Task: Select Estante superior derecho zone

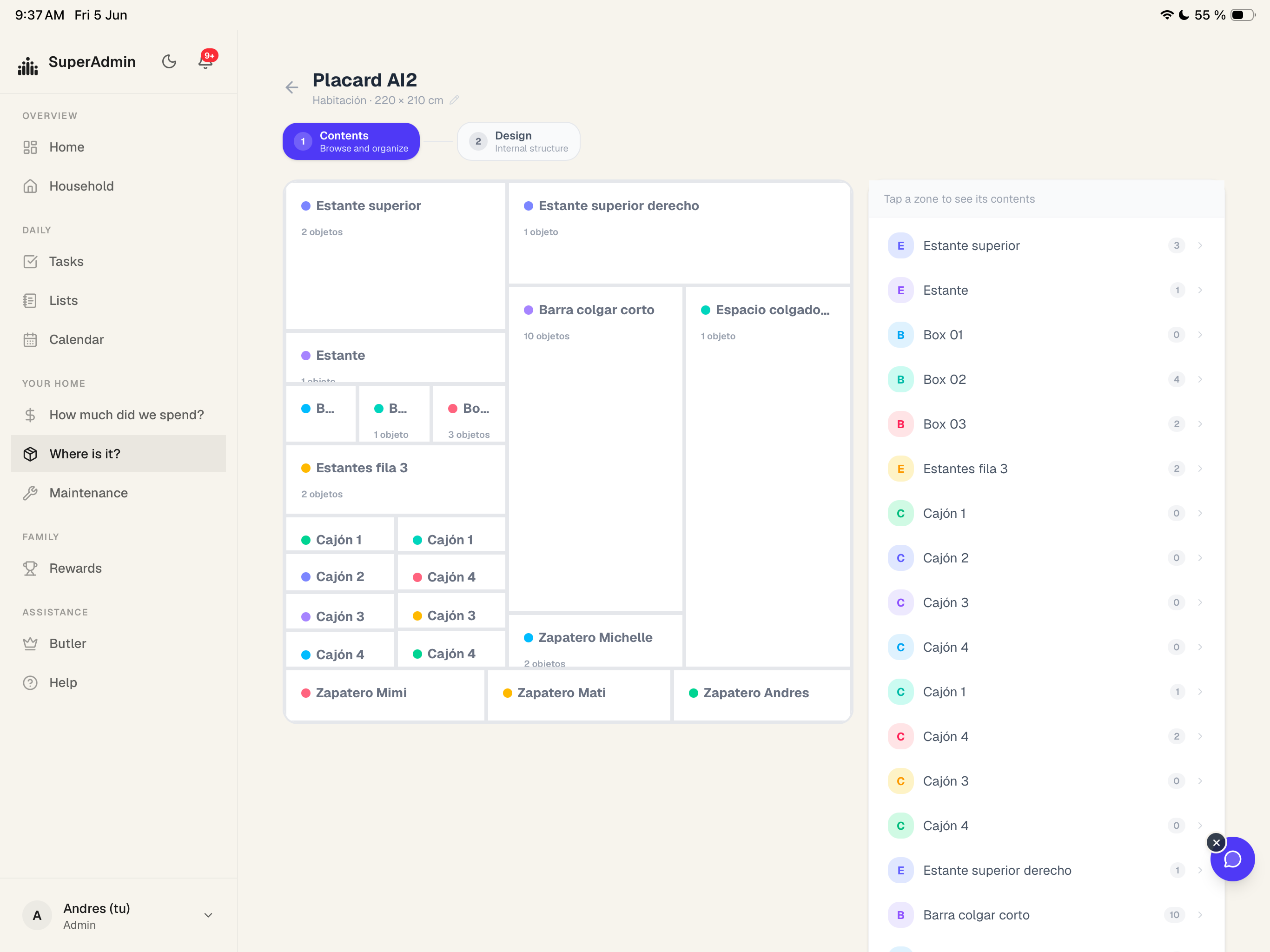Action: click(679, 233)
